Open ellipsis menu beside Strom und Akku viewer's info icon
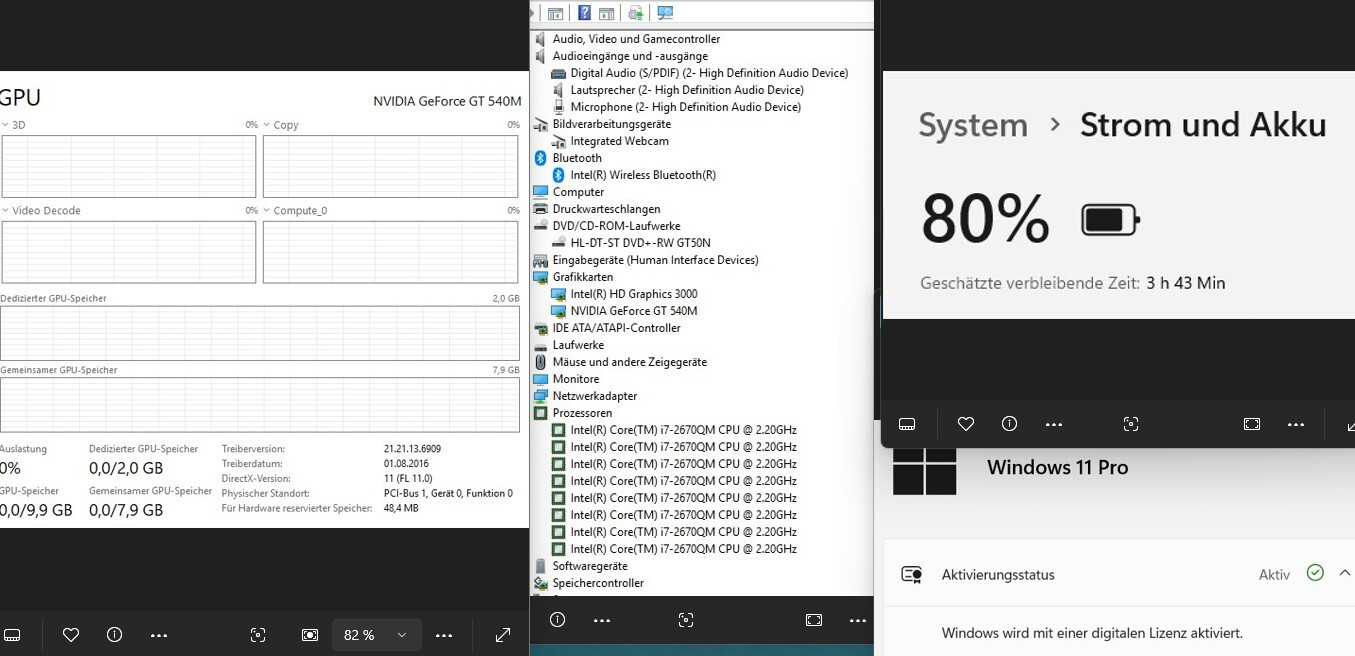This screenshot has height=656, width=1355. (x=1054, y=424)
